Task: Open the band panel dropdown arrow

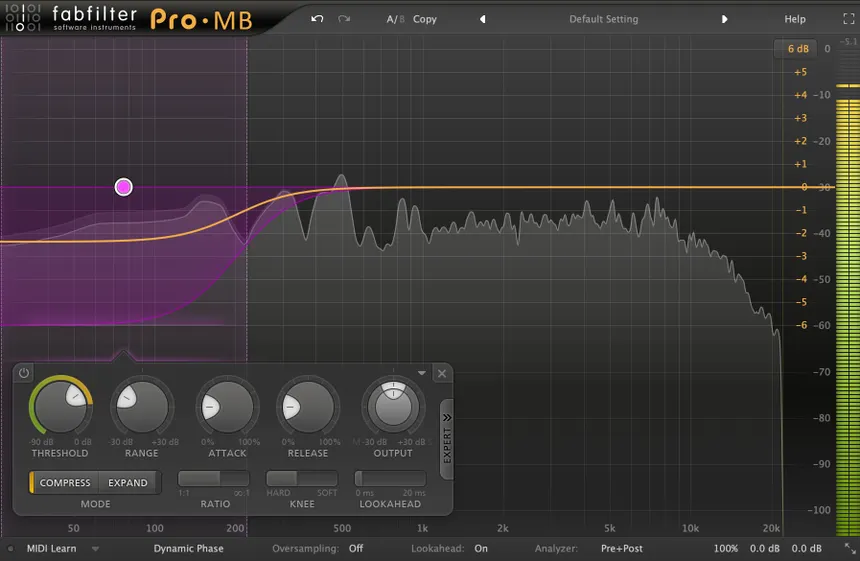Action: (422, 373)
